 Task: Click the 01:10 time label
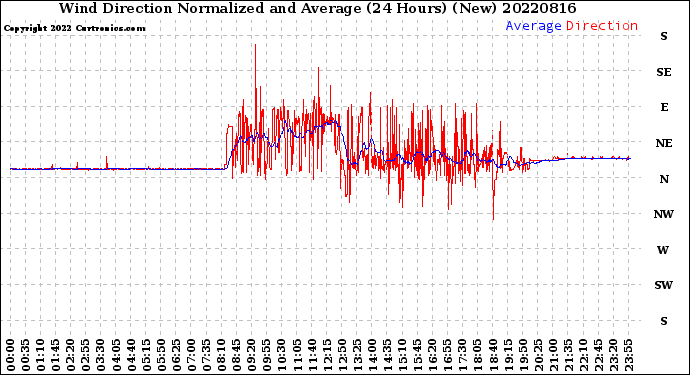click(x=40, y=355)
